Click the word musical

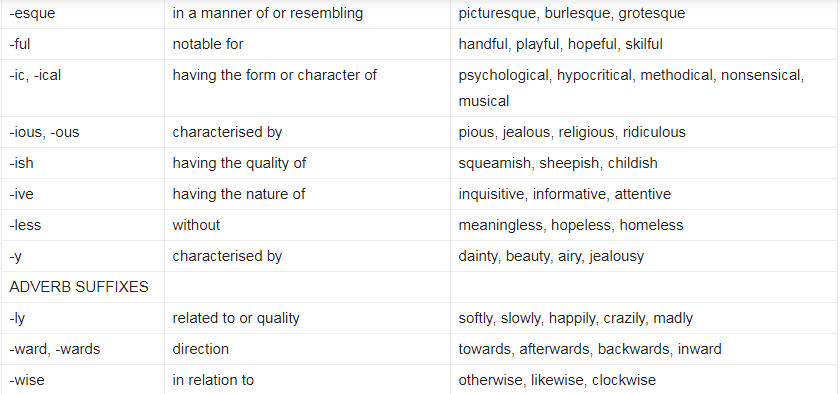484,101
